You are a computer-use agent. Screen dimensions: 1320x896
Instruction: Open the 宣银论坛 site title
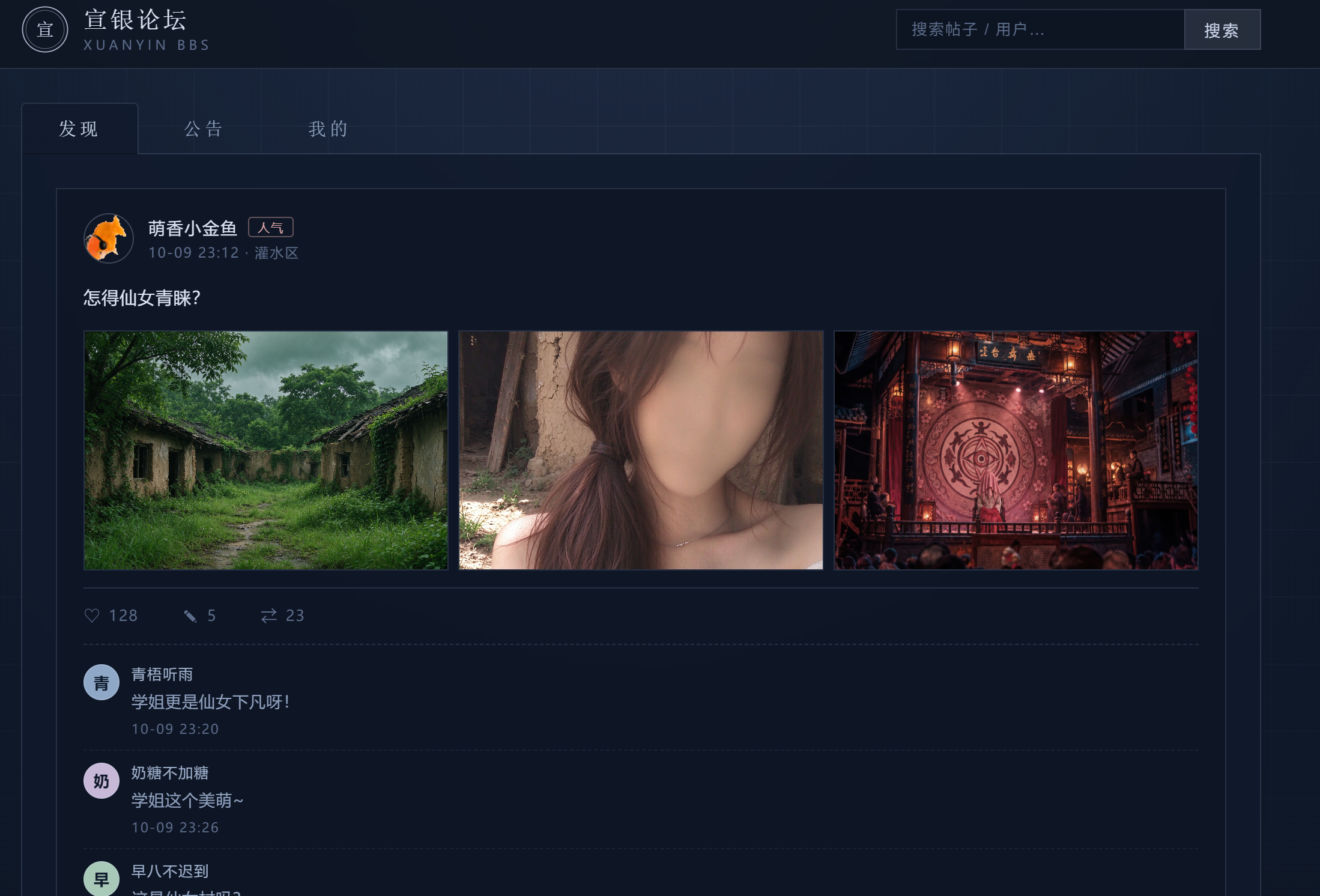pyautogui.click(x=135, y=20)
